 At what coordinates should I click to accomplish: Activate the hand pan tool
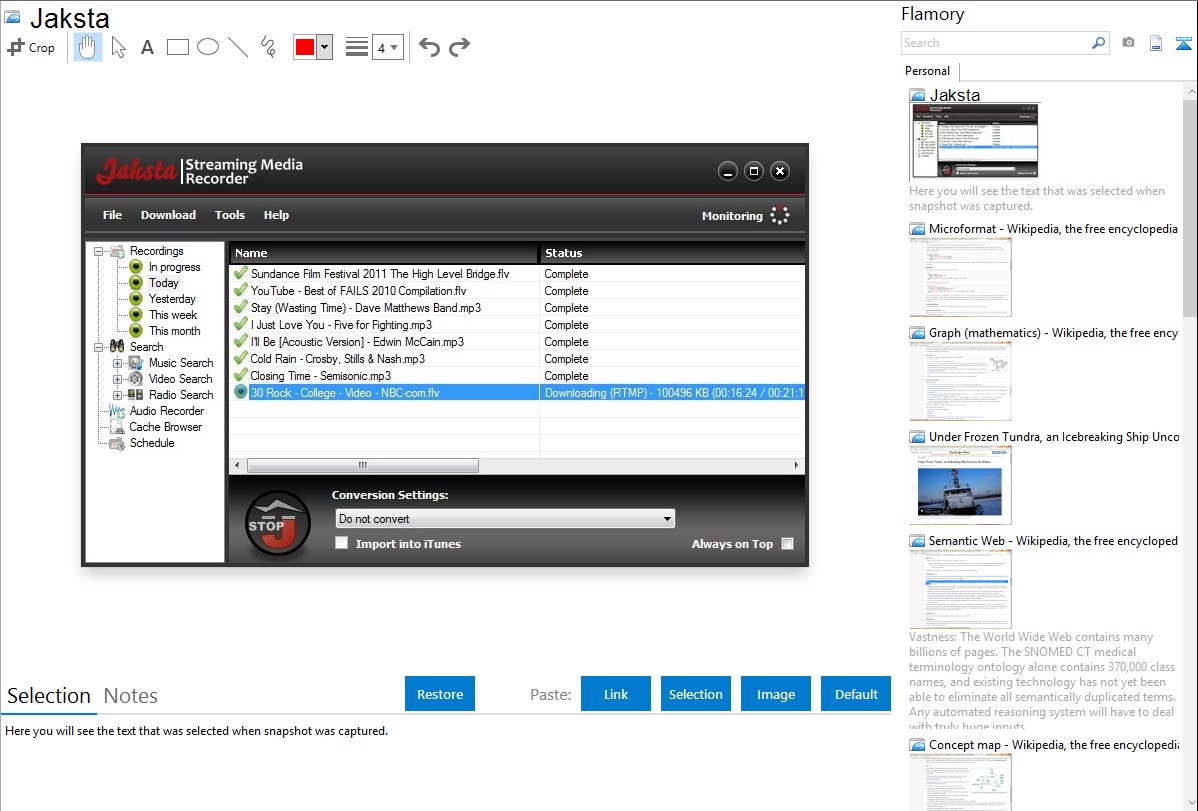click(x=88, y=47)
